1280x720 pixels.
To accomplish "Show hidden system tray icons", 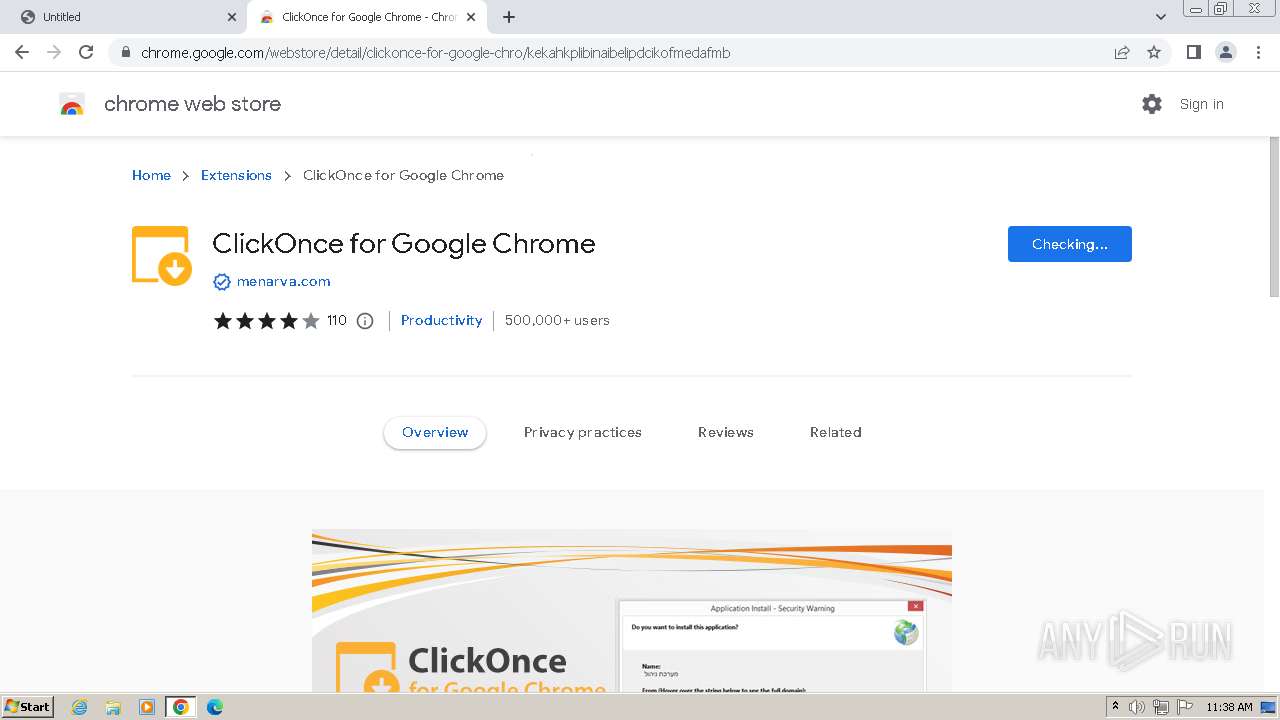I will tap(1115, 707).
